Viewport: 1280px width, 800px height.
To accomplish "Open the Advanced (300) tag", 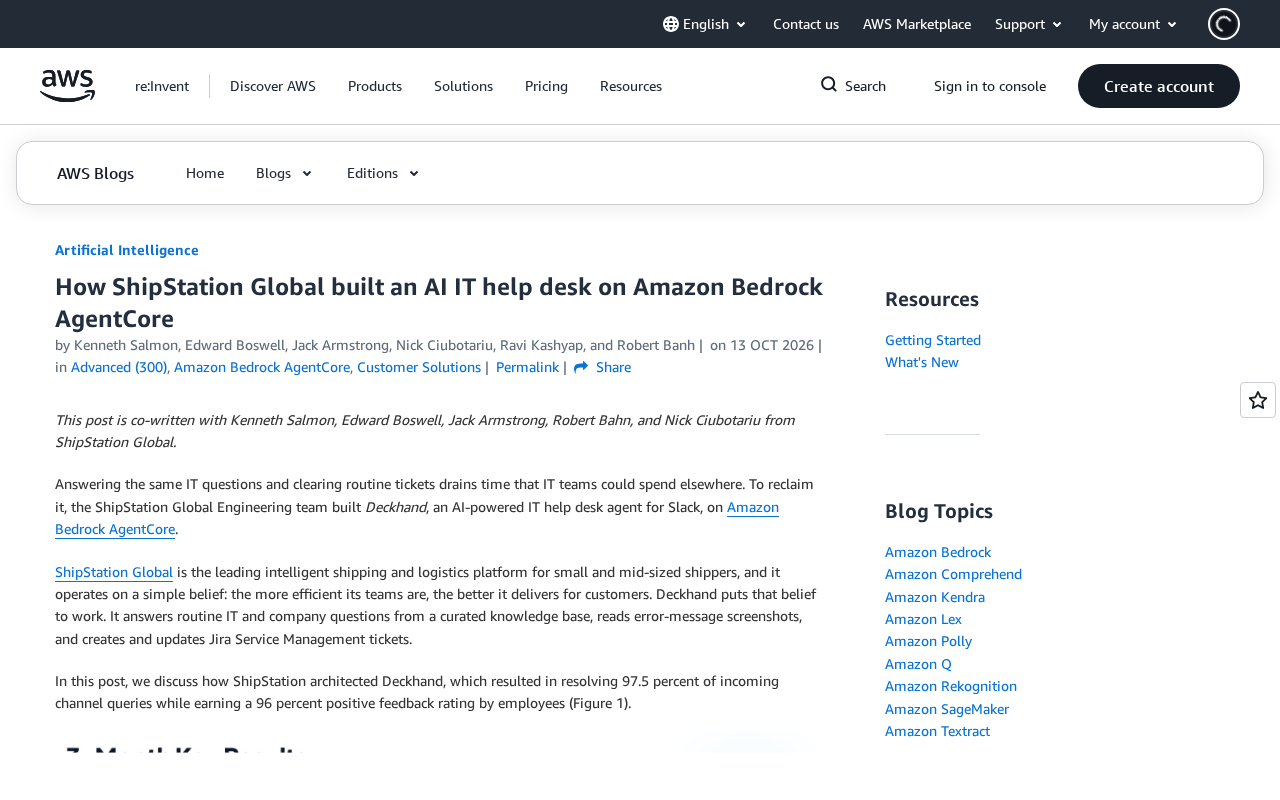I will click(x=119, y=367).
